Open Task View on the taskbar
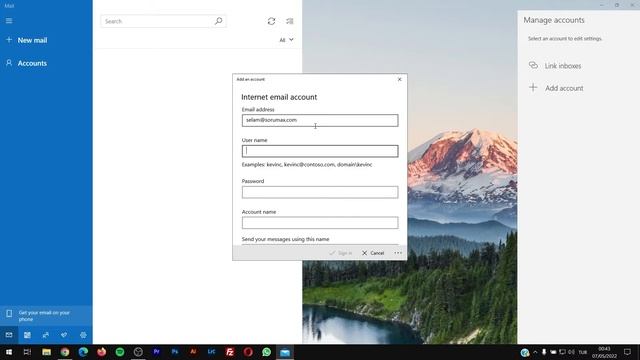 click(x=27, y=352)
